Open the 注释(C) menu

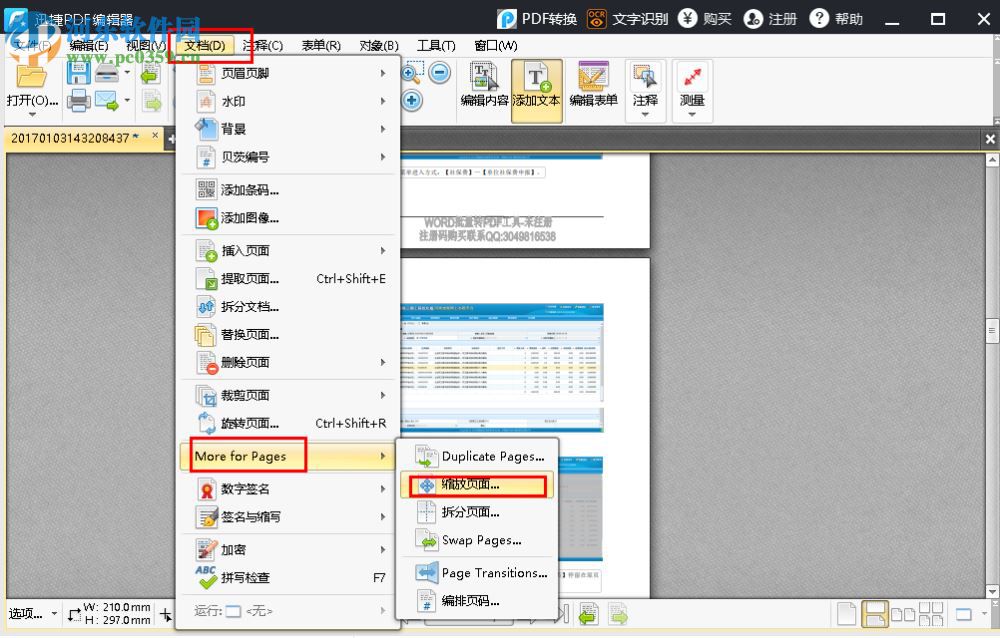point(265,45)
